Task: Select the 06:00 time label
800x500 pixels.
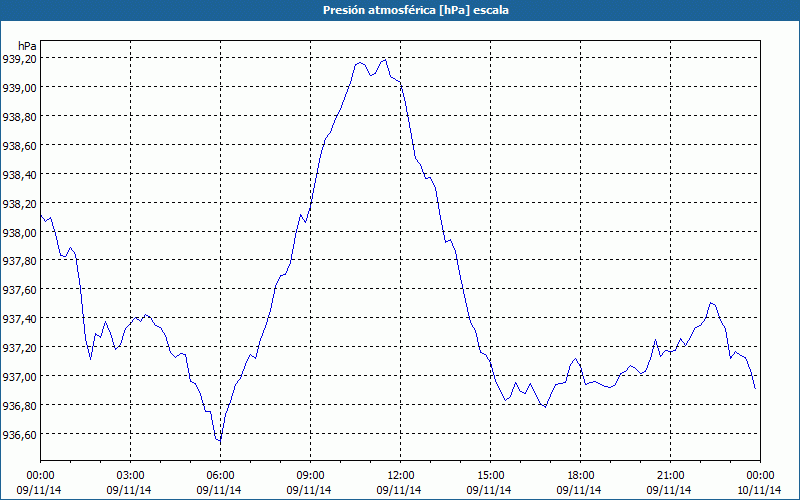Action: coord(220,475)
